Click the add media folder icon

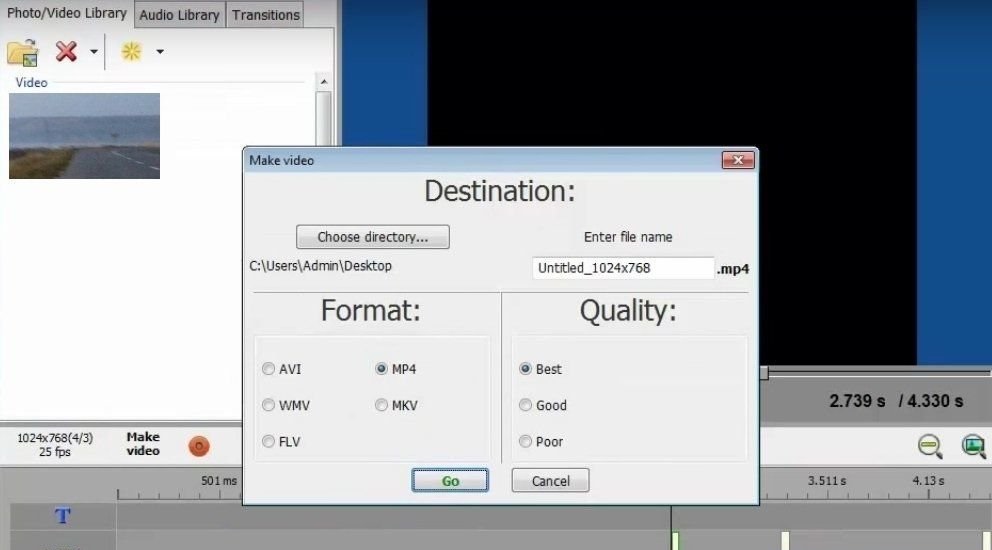23,52
